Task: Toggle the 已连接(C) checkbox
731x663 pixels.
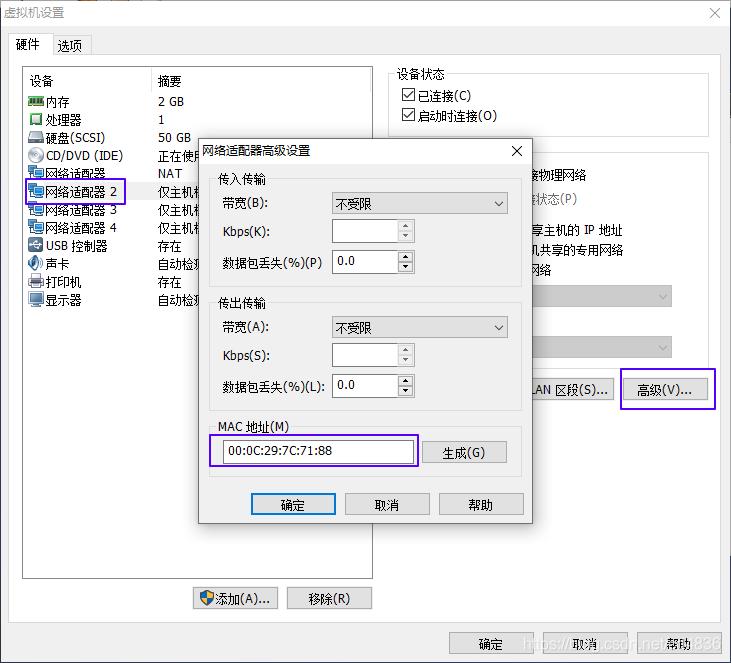Action: (x=408, y=95)
